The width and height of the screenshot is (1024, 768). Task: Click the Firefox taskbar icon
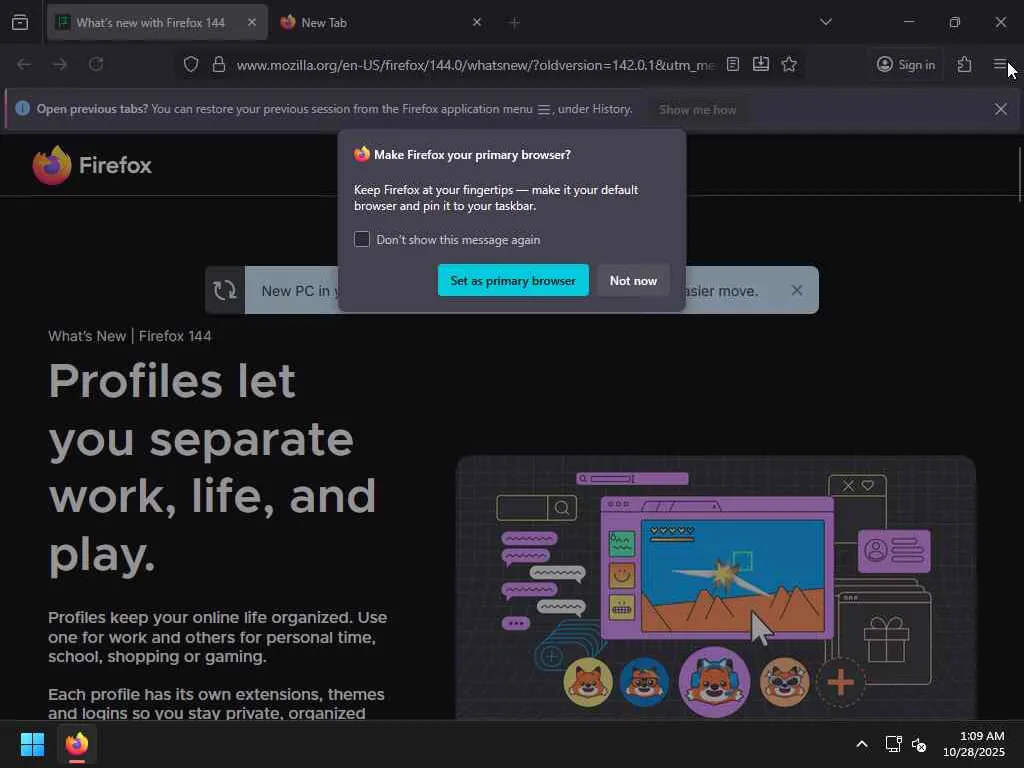[76, 744]
